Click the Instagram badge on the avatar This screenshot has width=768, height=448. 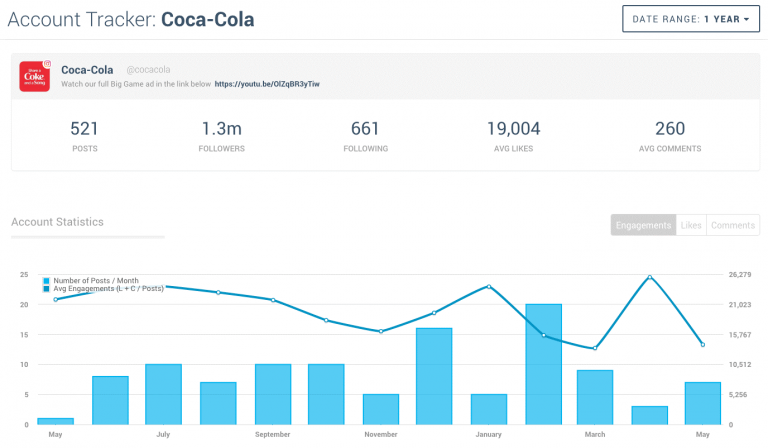46,65
